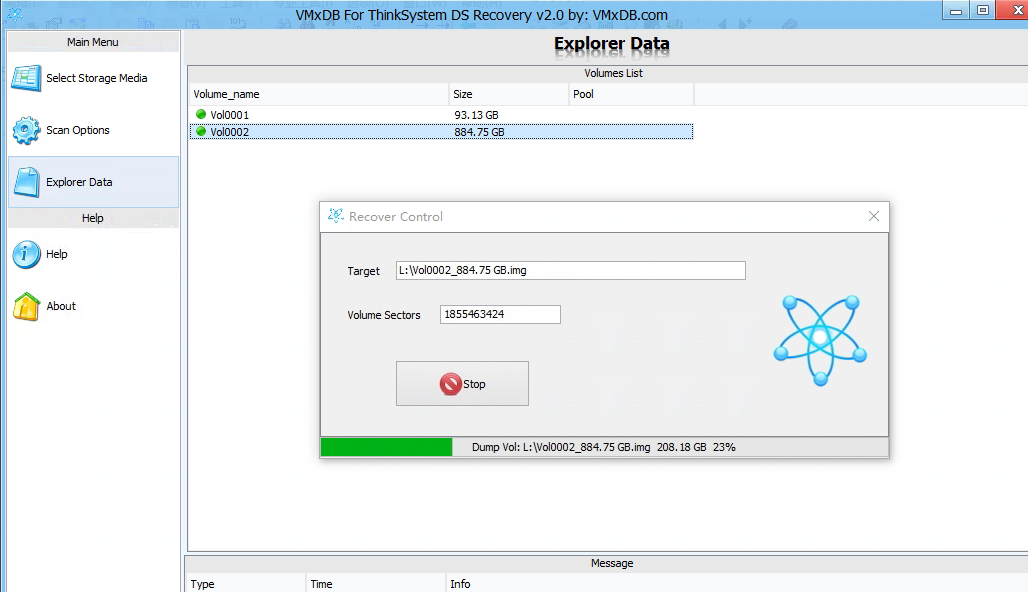Click the Pool column header
1028x592 pixels.
point(631,94)
